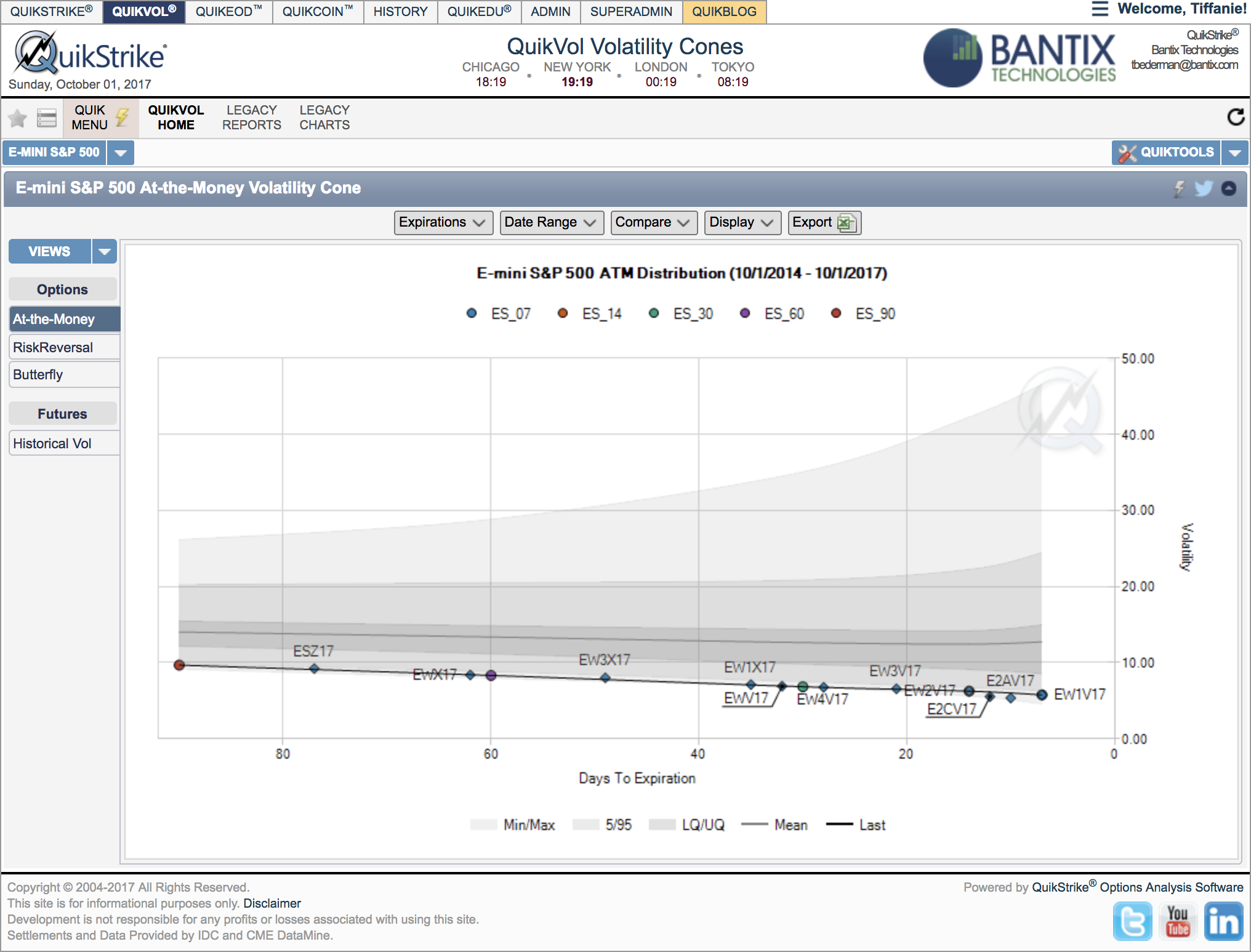This screenshot has width=1251, height=952.
Task: Click the EW3X17 data point
Action: coord(605,678)
